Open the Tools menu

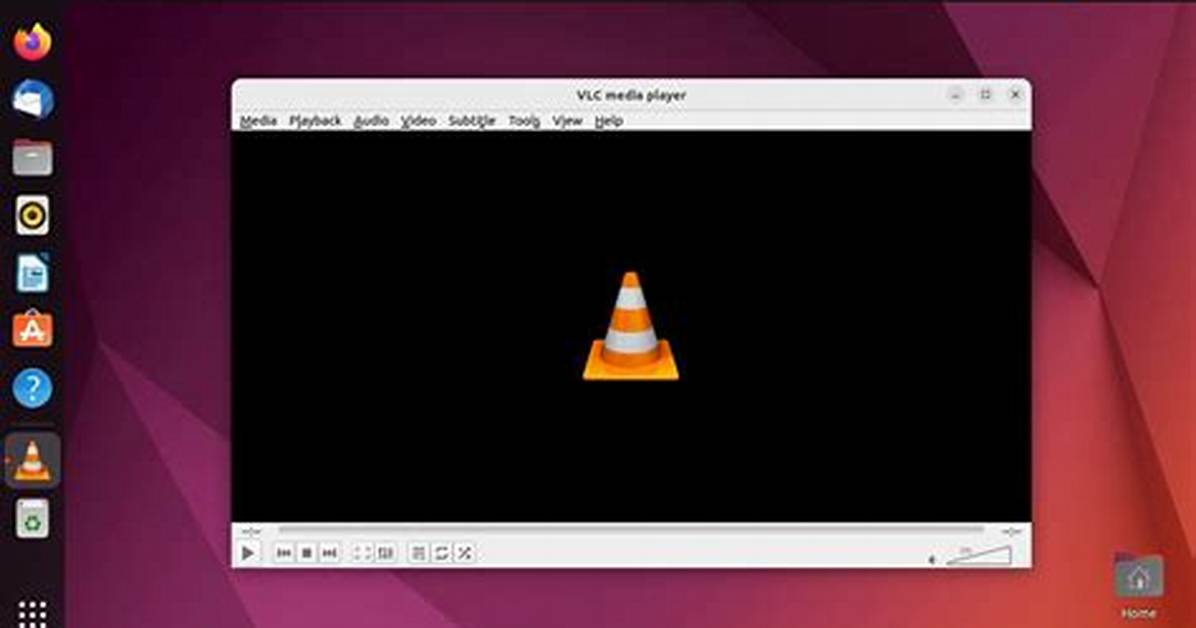pos(524,121)
